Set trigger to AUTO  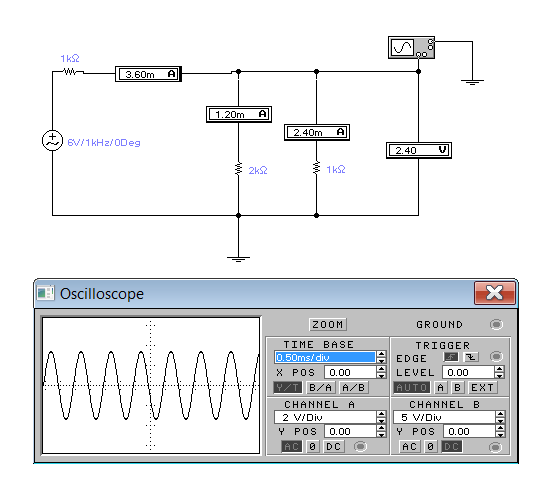pos(411,388)
